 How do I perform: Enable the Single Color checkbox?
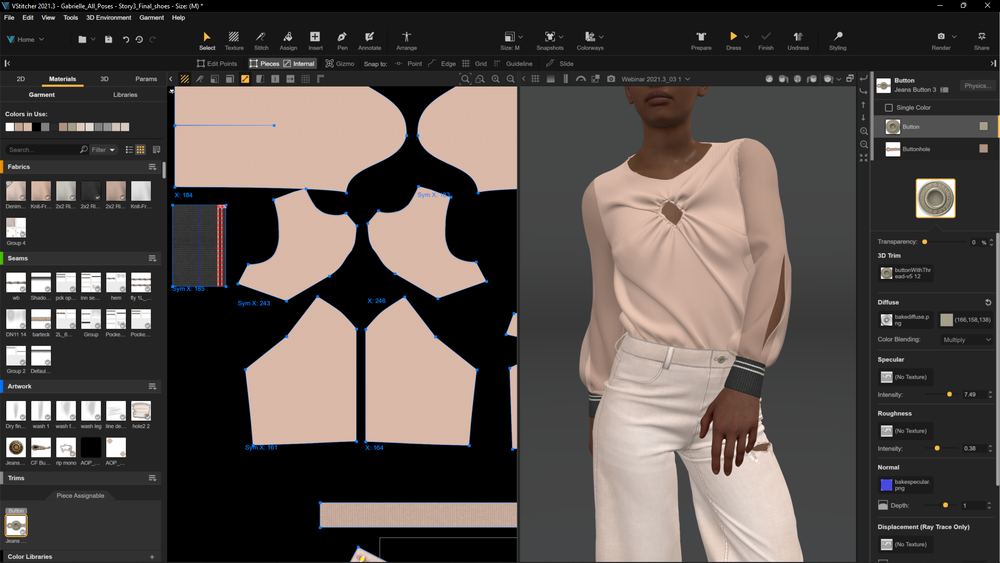888,108
